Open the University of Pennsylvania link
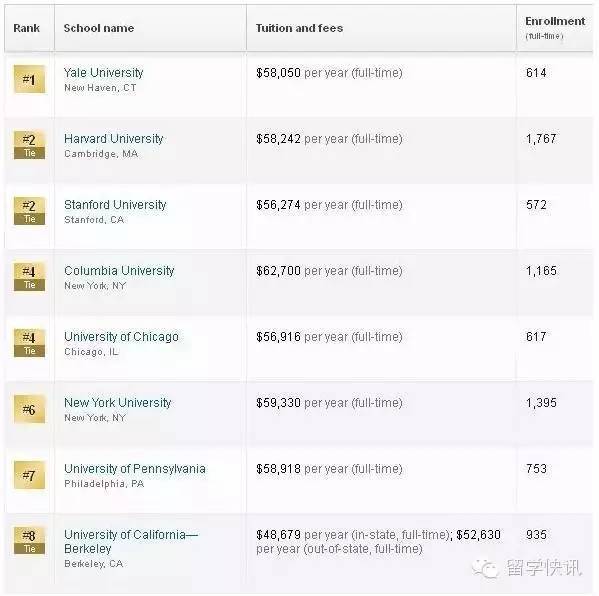 coord(135,469)
